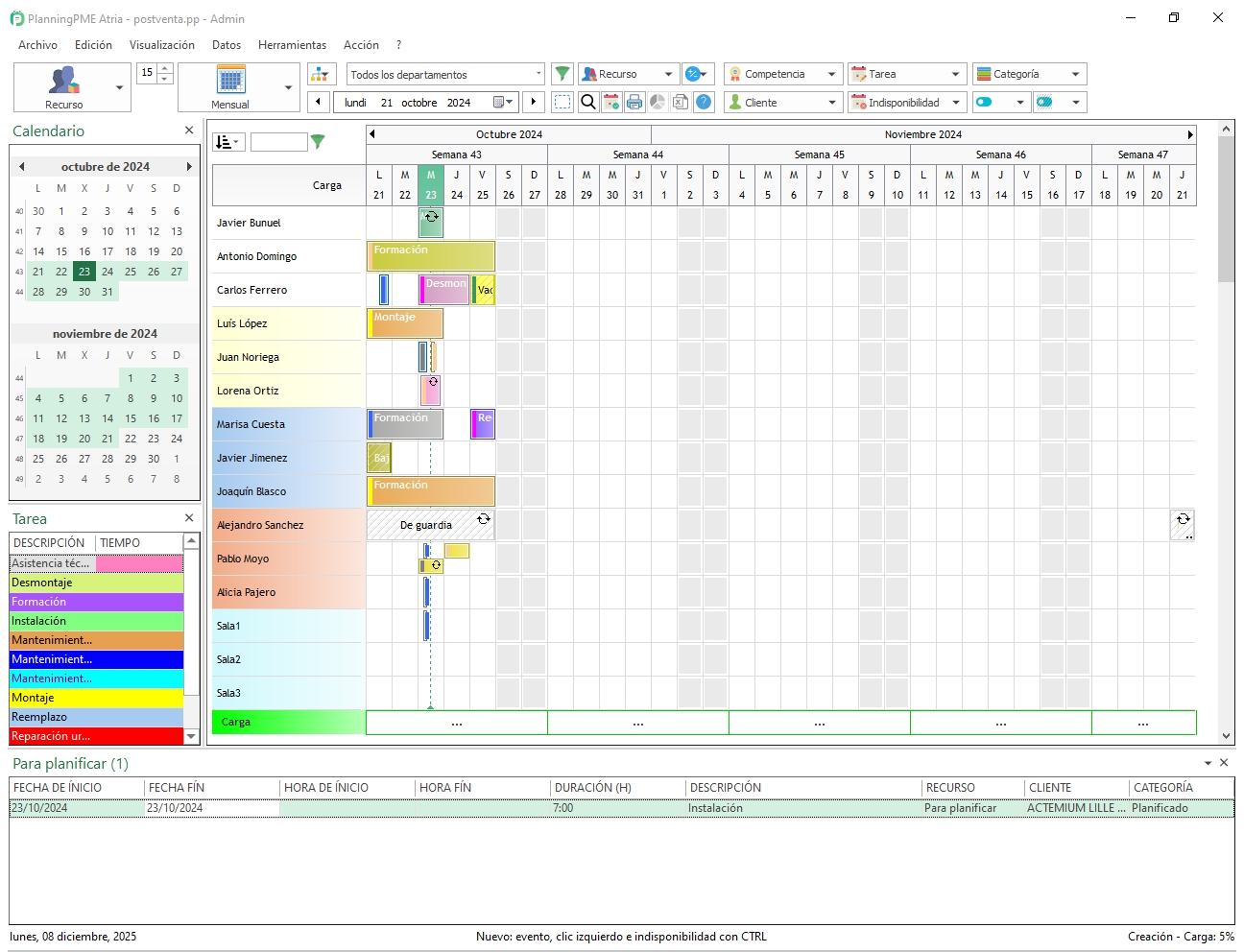The width and height of the screenshot is (1244, 952).
Task: Click the department hierarchy icon left of departments
Action: [x=320, y=74]
